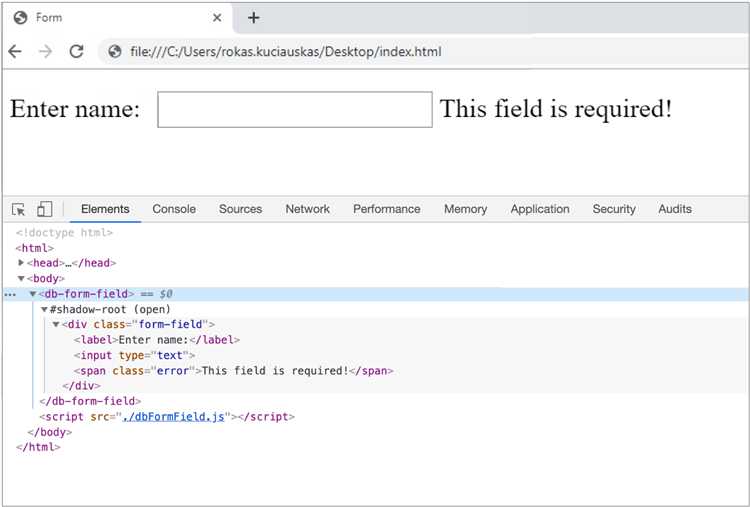Toggle the device toolbar icon

pos(44,209)
